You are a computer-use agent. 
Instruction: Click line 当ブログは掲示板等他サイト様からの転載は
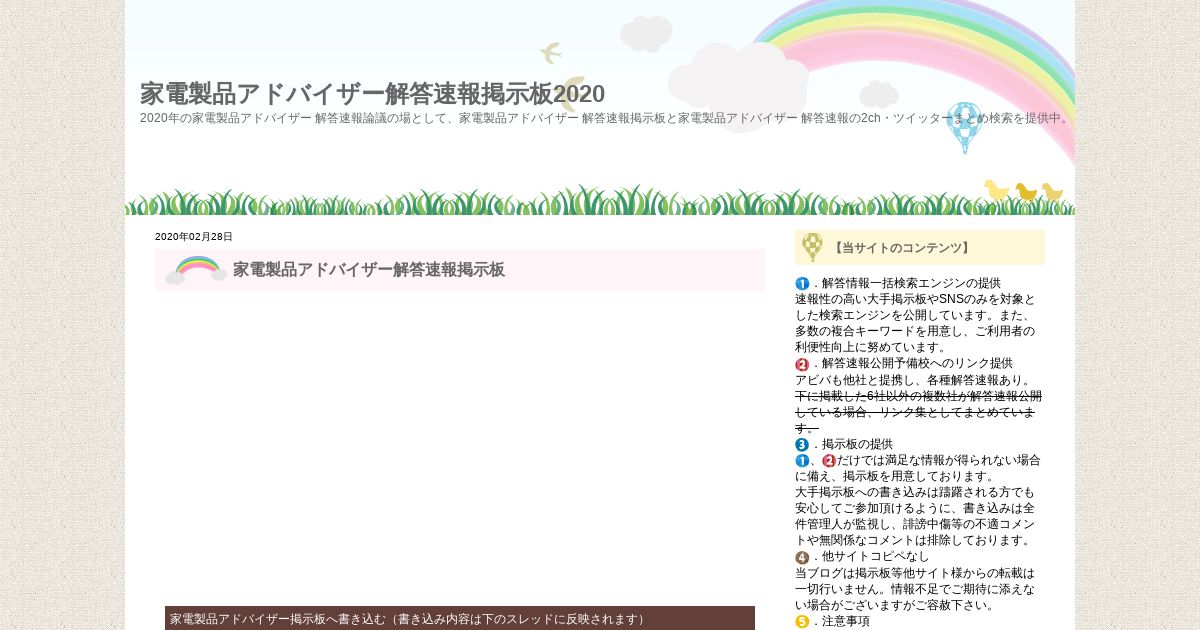(x=915, y=574)
